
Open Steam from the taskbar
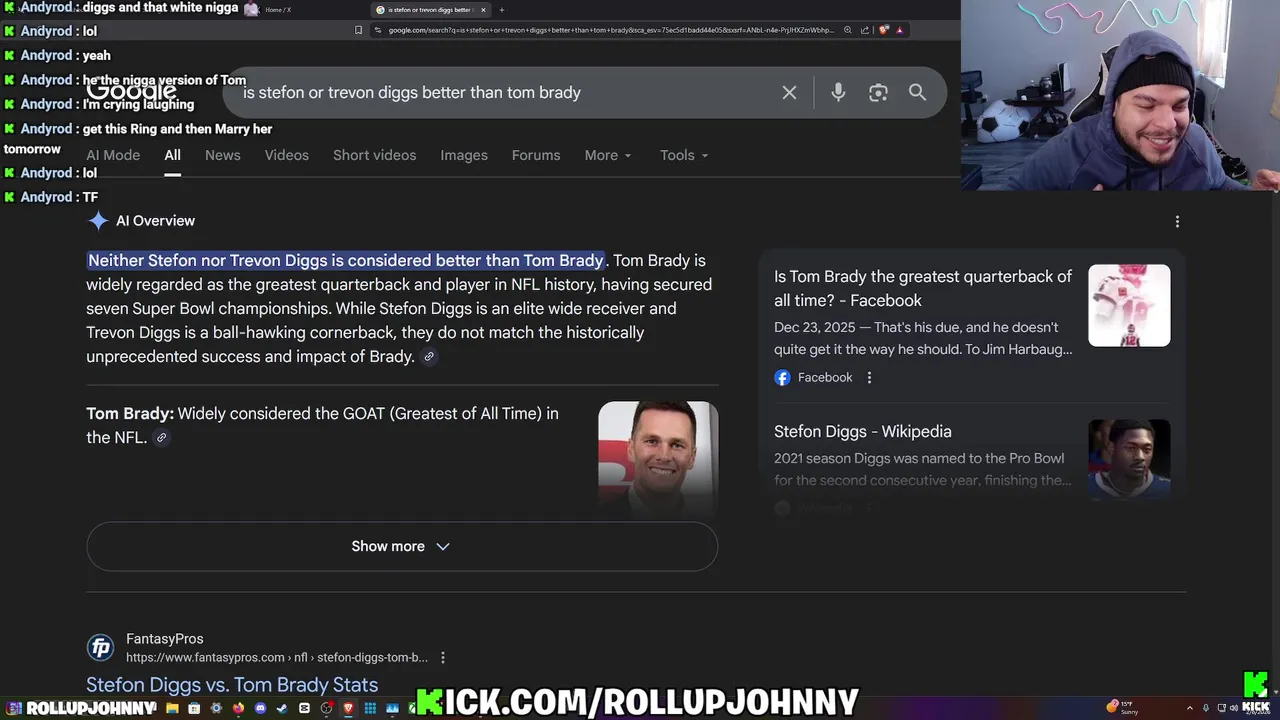[x=282, y=708]
